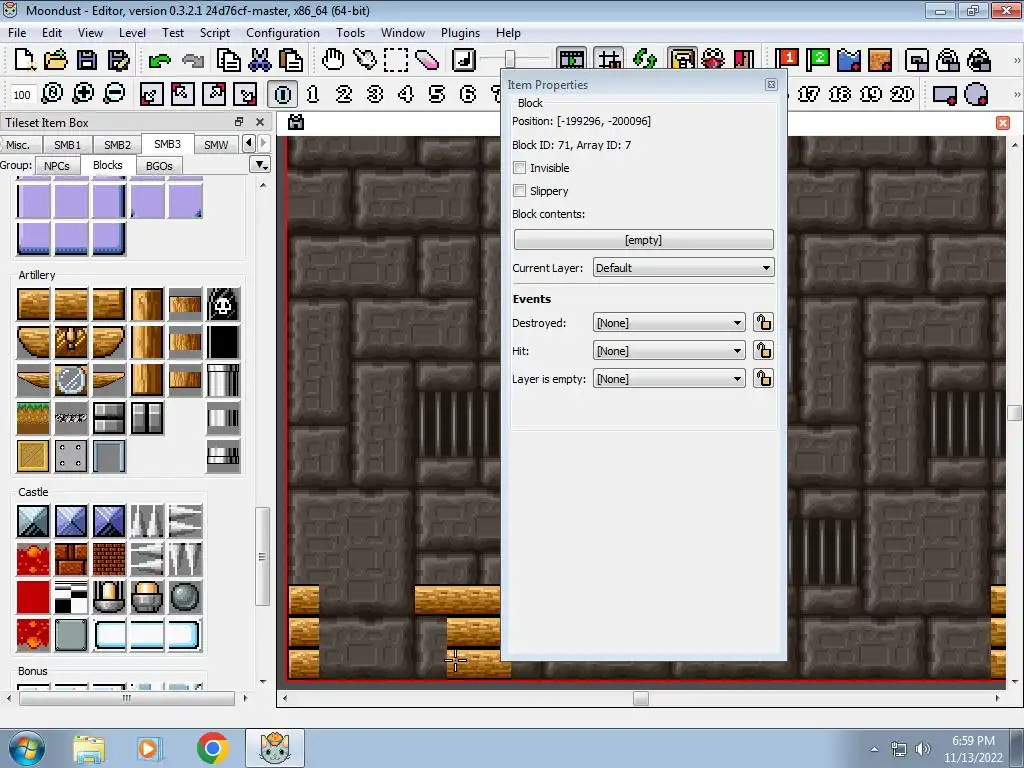
Task: Select the NPCs group tab
Action: [x=57, y=166]
